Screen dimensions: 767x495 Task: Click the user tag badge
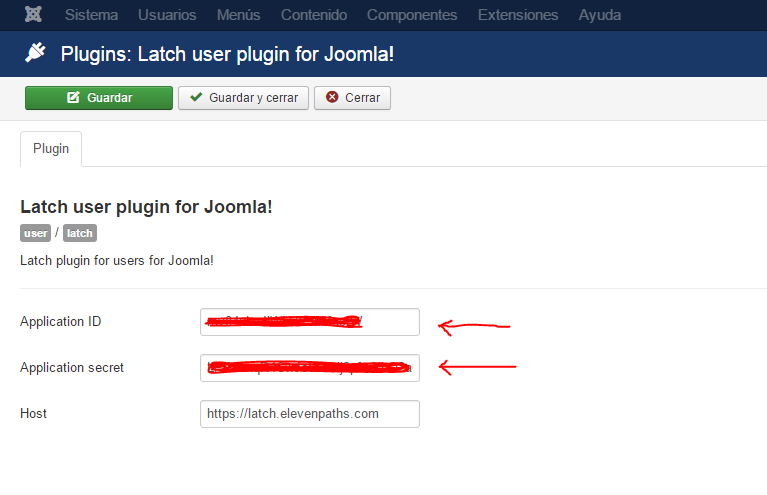(x=35, y=233)
